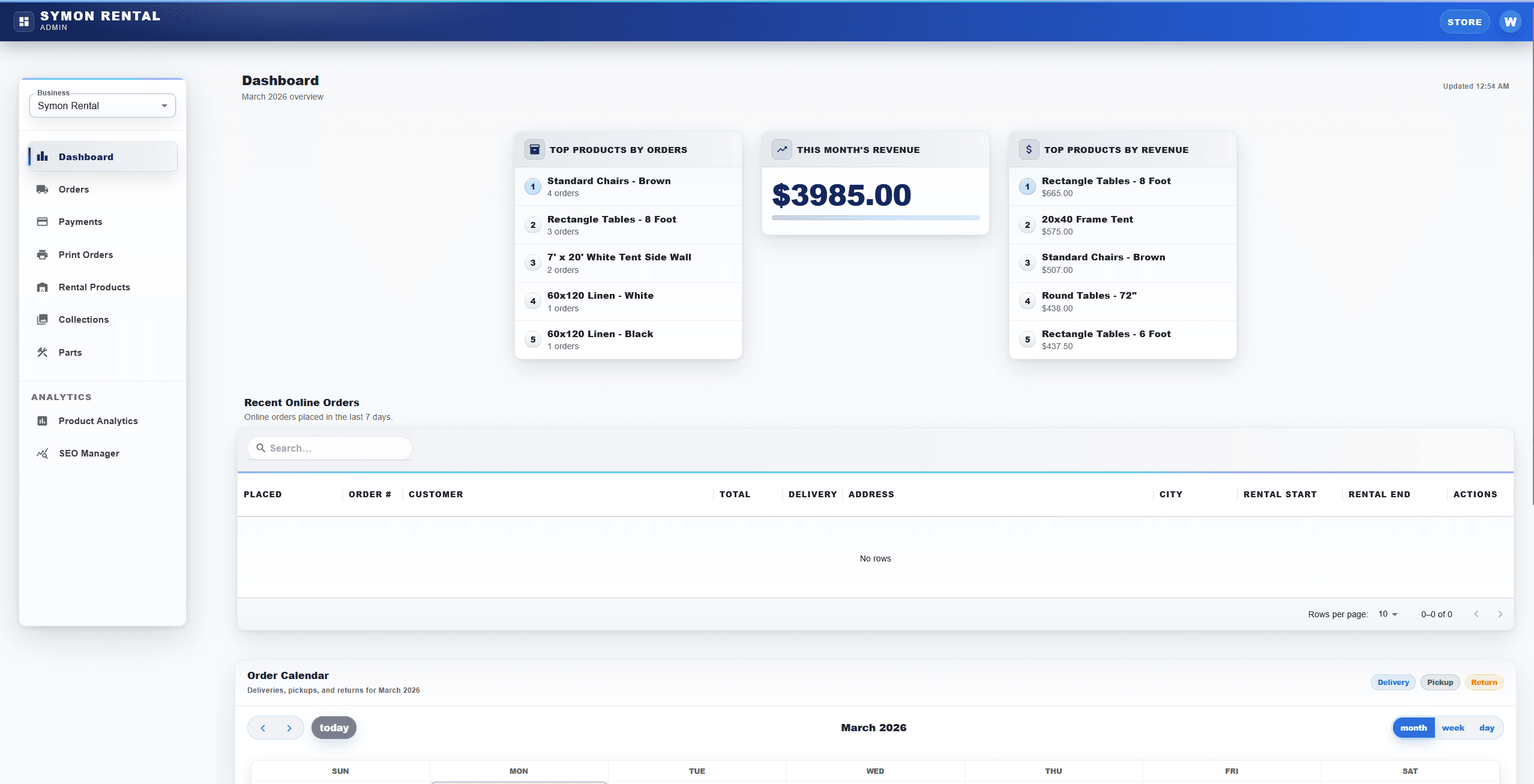The height and width of the screenshot is (784, 1534).
Task: Toggle the Return filter on the calendar
Action: pos(1484,682)
